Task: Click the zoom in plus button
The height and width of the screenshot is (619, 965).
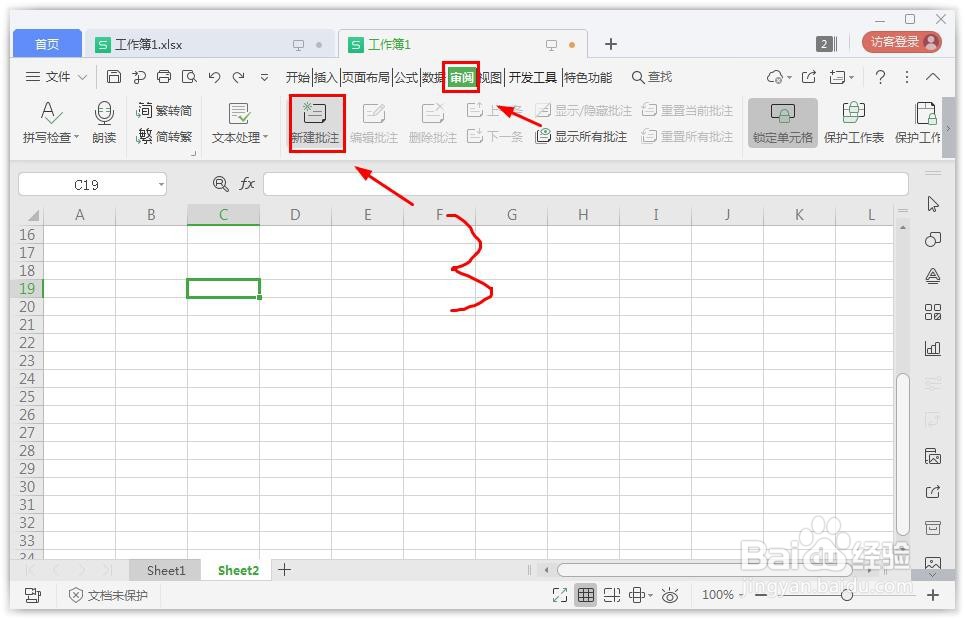Action: coord(933,595)
